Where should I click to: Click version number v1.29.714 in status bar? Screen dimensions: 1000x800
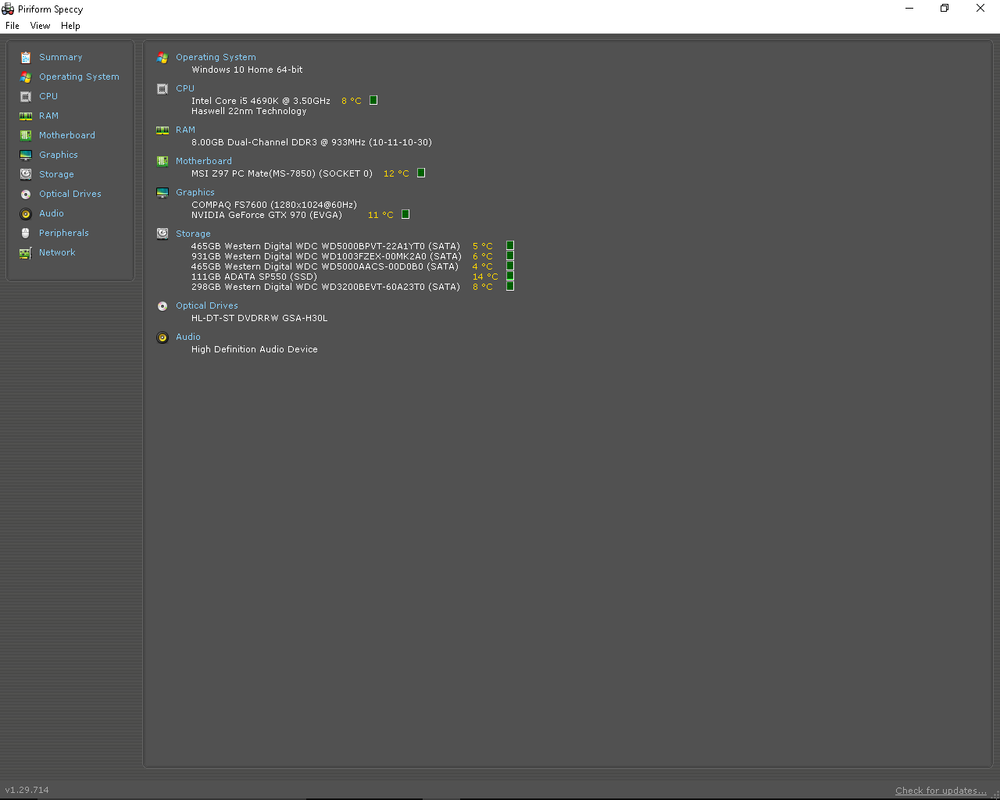click(27, 790)
